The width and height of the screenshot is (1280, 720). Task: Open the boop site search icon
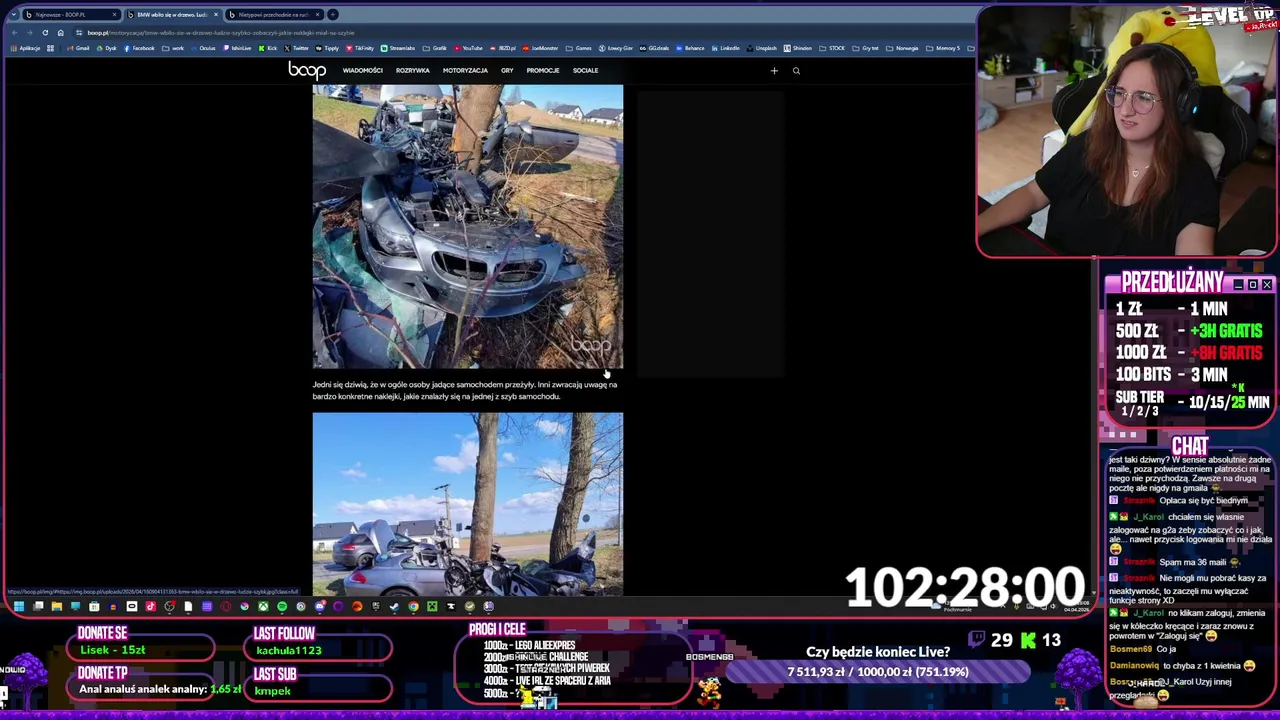click(796, 70)
